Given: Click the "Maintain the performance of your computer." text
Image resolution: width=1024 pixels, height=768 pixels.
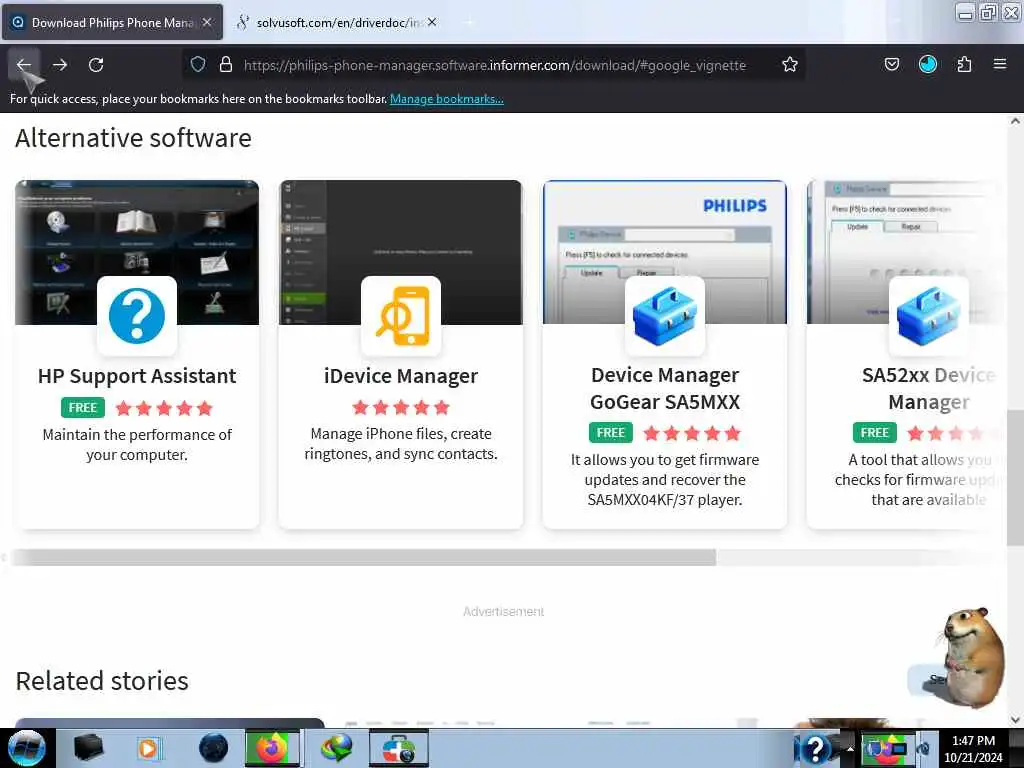Looking at the screenshot, I should point(137,445).
